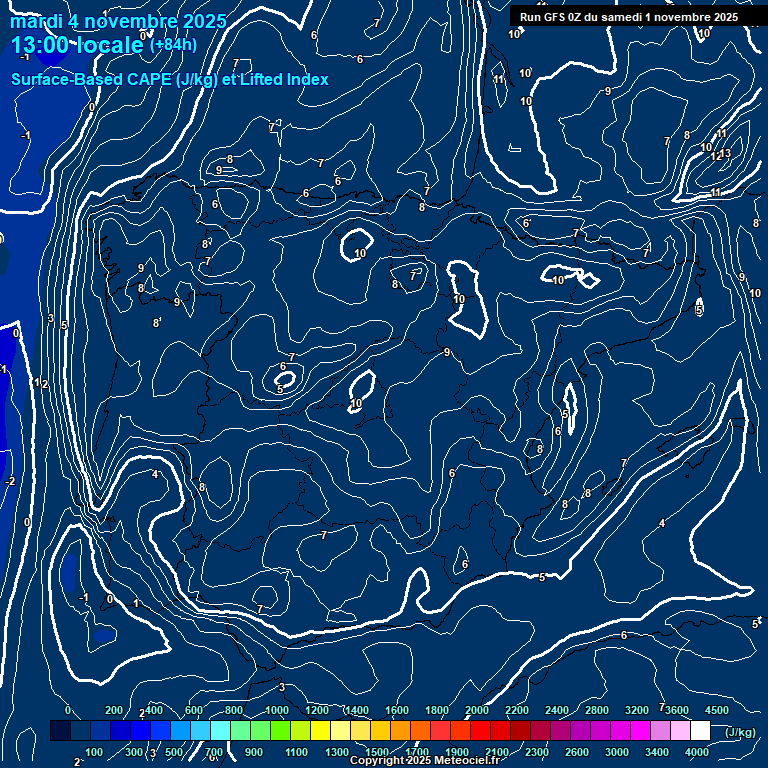Click the legend value '100'
This screenshot has height=768, width=768.
94,752
